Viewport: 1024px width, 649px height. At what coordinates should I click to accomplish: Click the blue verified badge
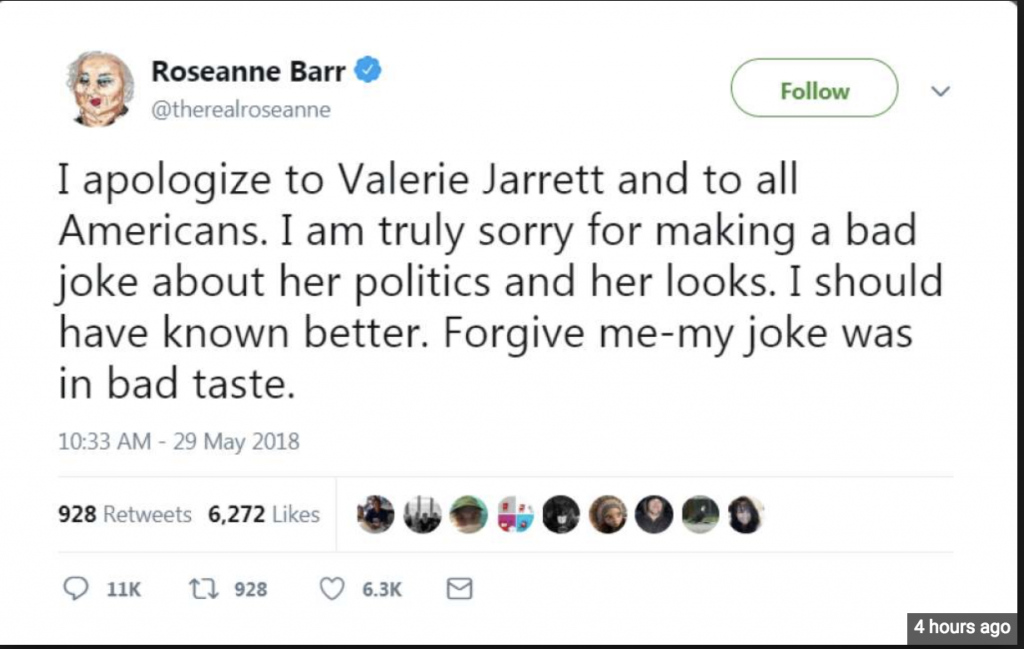(369, 71)
